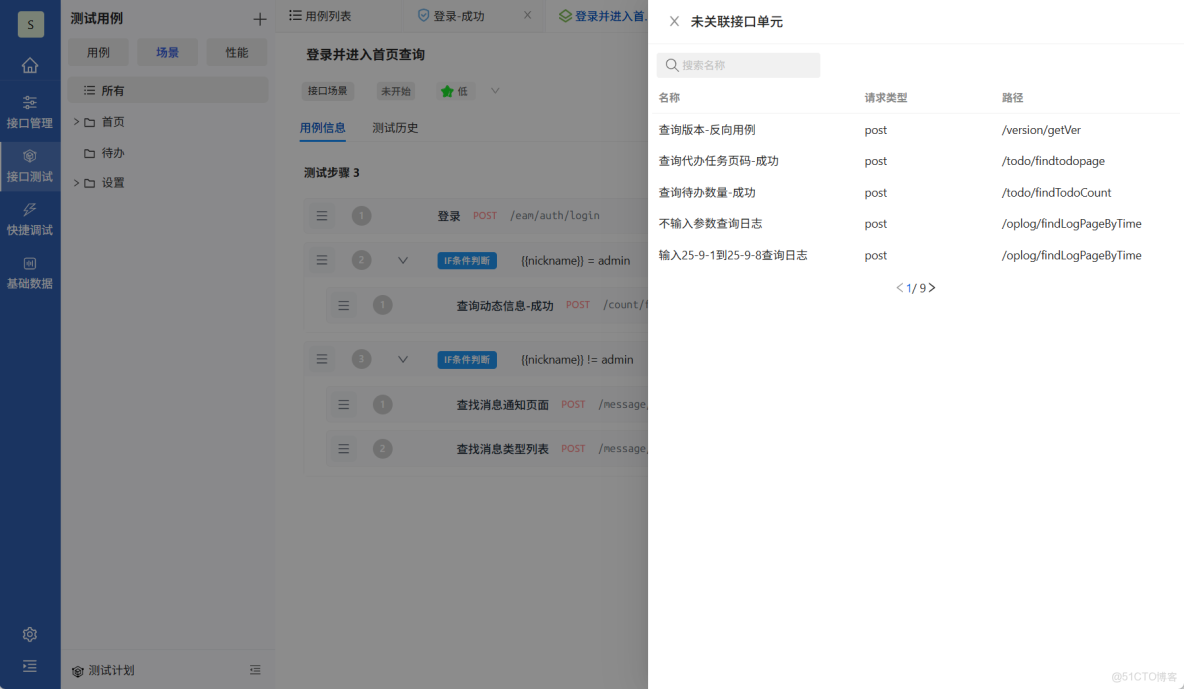Click the home icon in the sidebar
The image size is (1184, 689).
[30, 64]
